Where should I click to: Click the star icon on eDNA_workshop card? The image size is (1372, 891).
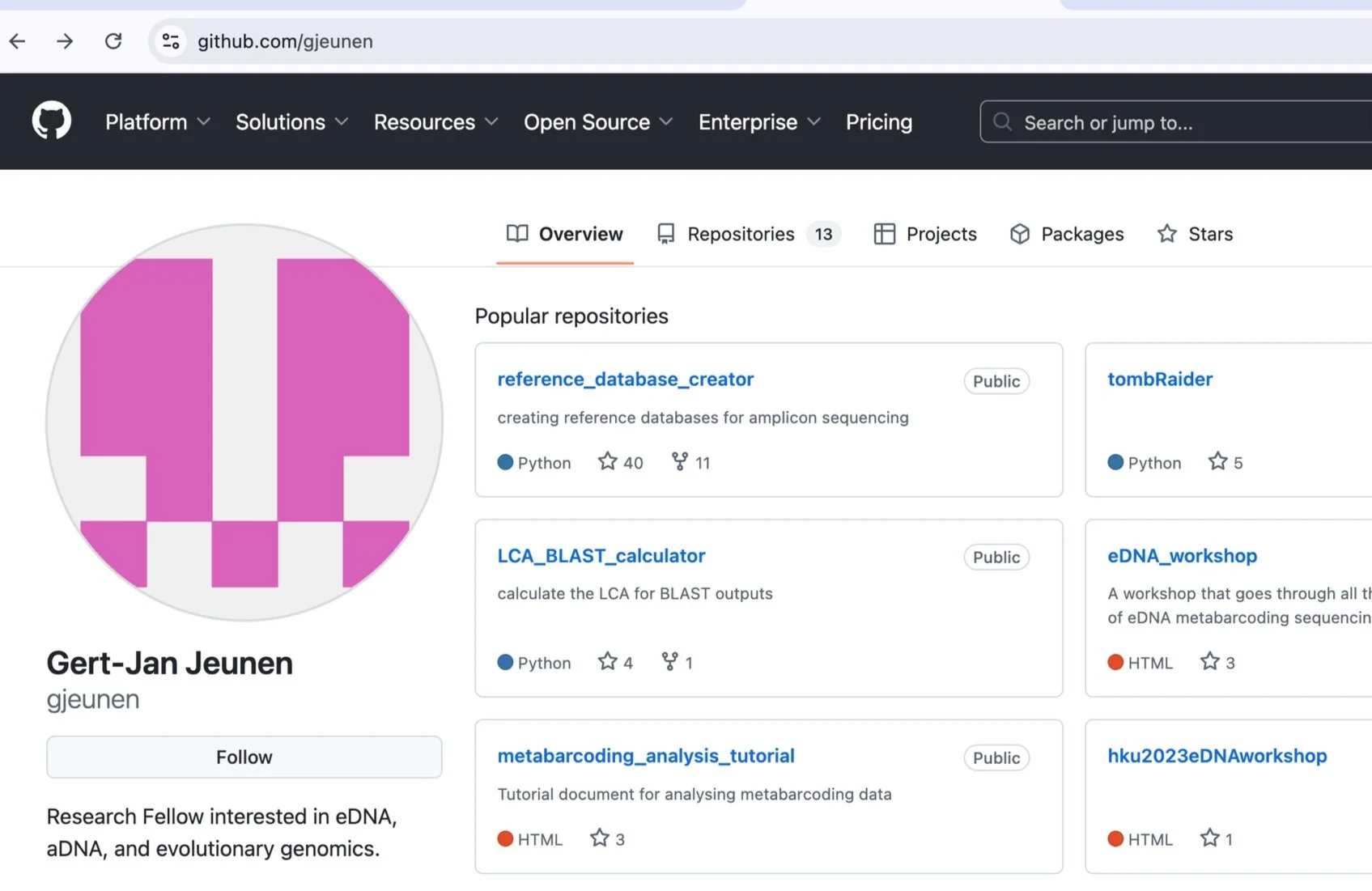(x=1209, y=661)
